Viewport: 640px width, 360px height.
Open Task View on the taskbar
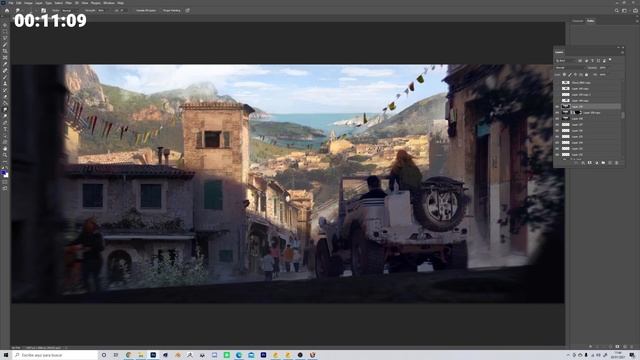(x=116, y=355)
